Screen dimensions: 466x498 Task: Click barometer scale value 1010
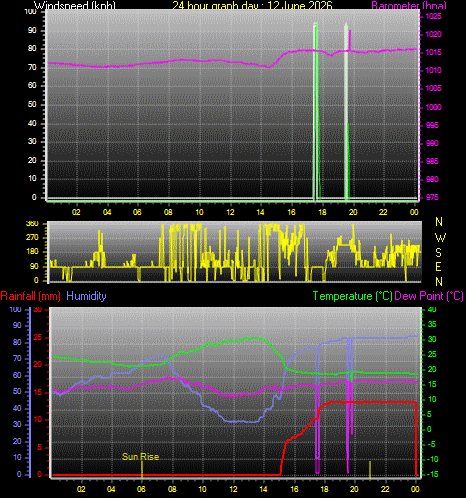[x=433, y=70]
